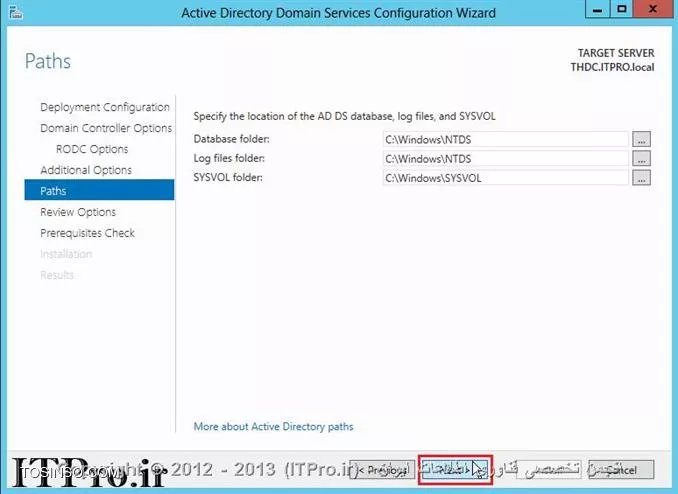Click the Cancel button
678x494 pixels.
click(621, 470)
